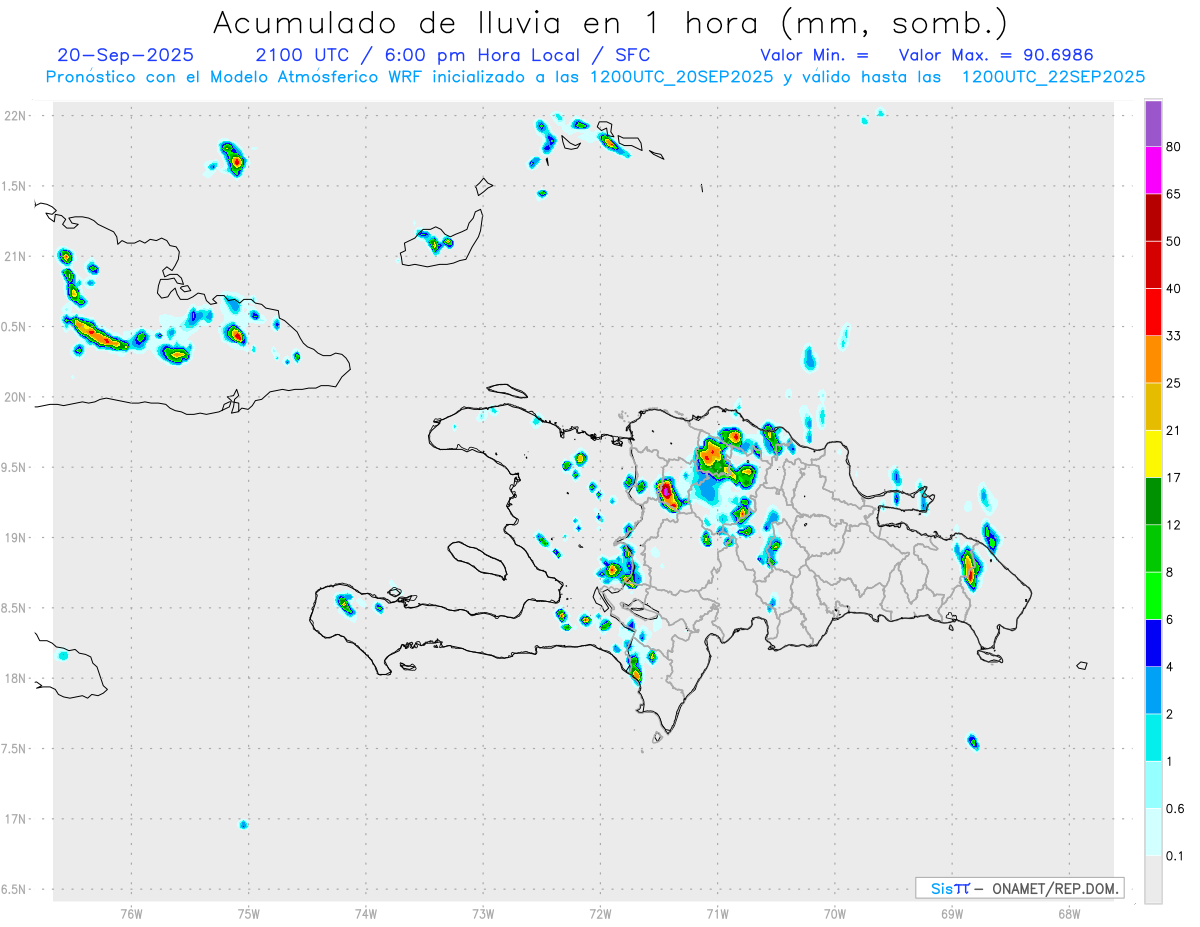Image resolution: width=1200 pixels, height=927 pixels.
Task: Click the 'Valor Min. =' label
Action: [x=814, y=55]
